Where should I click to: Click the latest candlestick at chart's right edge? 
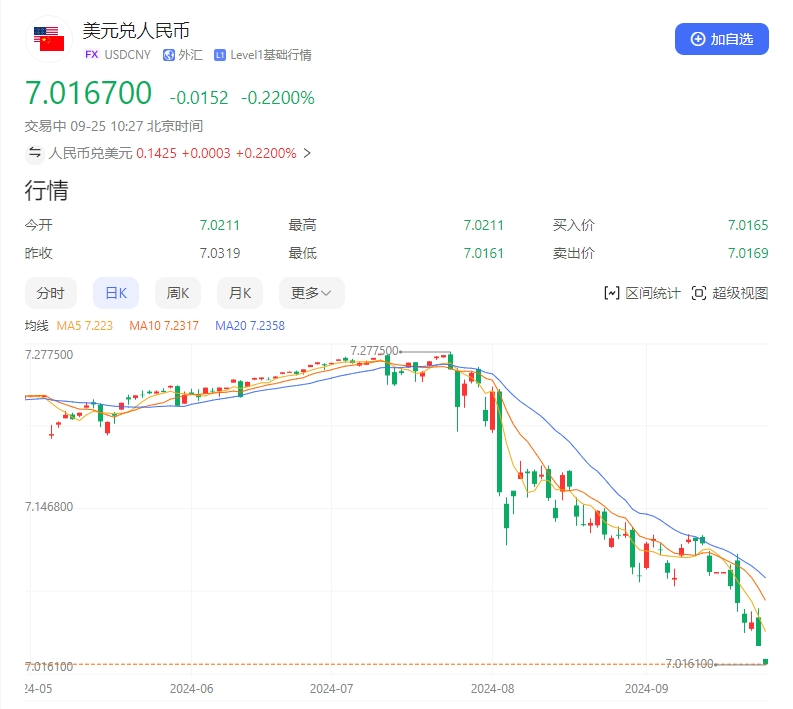[x=766, y=662]
